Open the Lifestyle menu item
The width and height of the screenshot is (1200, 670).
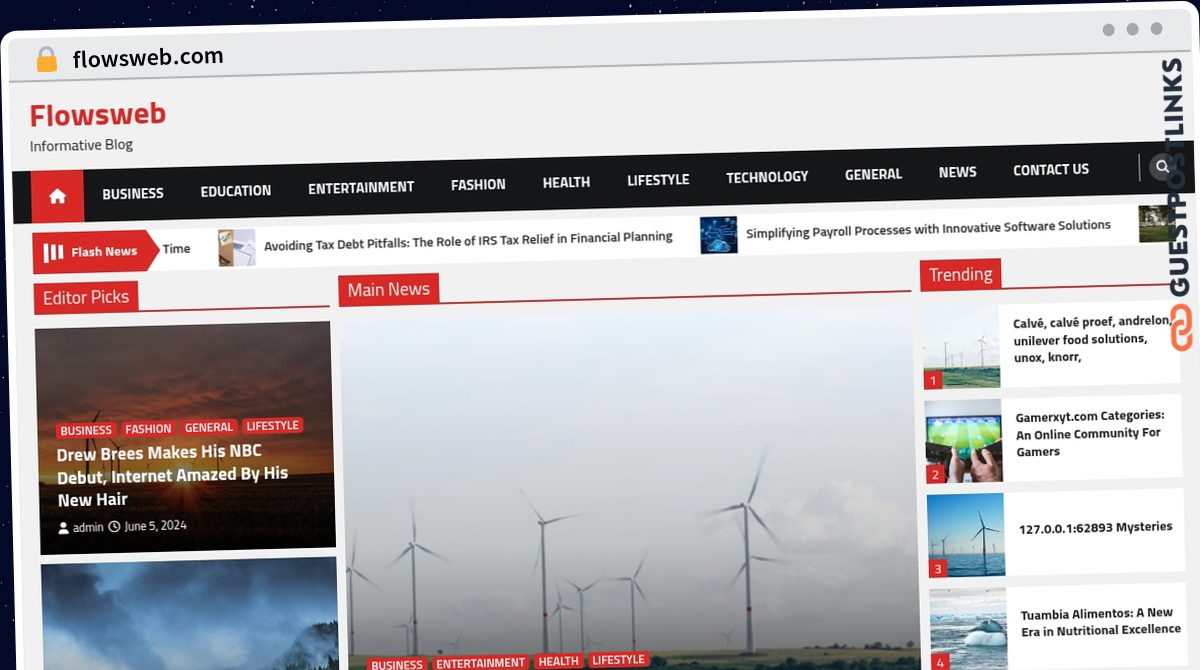[658, 180]
